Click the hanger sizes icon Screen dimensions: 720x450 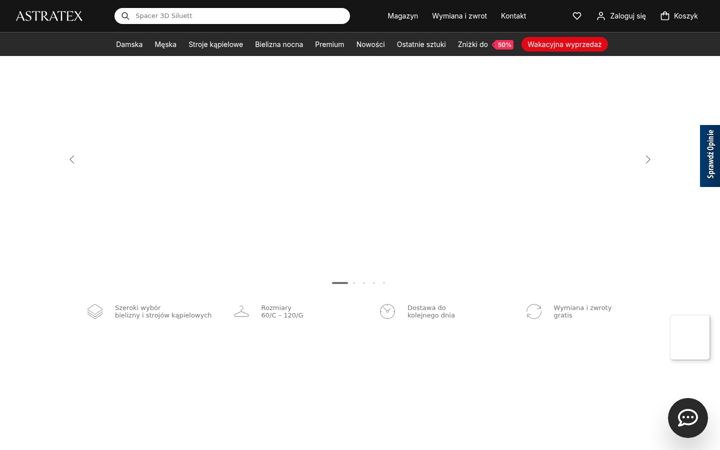pyautogui.click(x=241, y=311)
